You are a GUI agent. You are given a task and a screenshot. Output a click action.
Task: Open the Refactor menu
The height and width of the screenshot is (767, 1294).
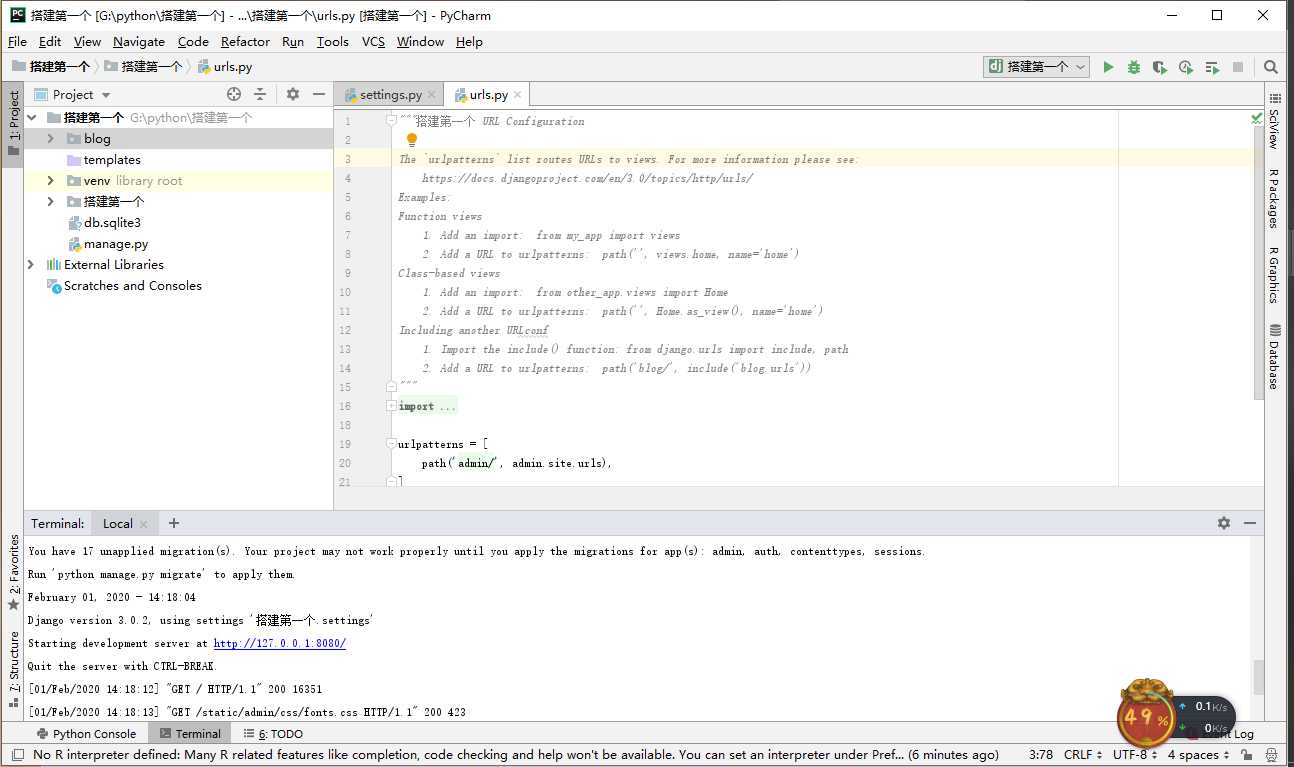click(245, 41)
